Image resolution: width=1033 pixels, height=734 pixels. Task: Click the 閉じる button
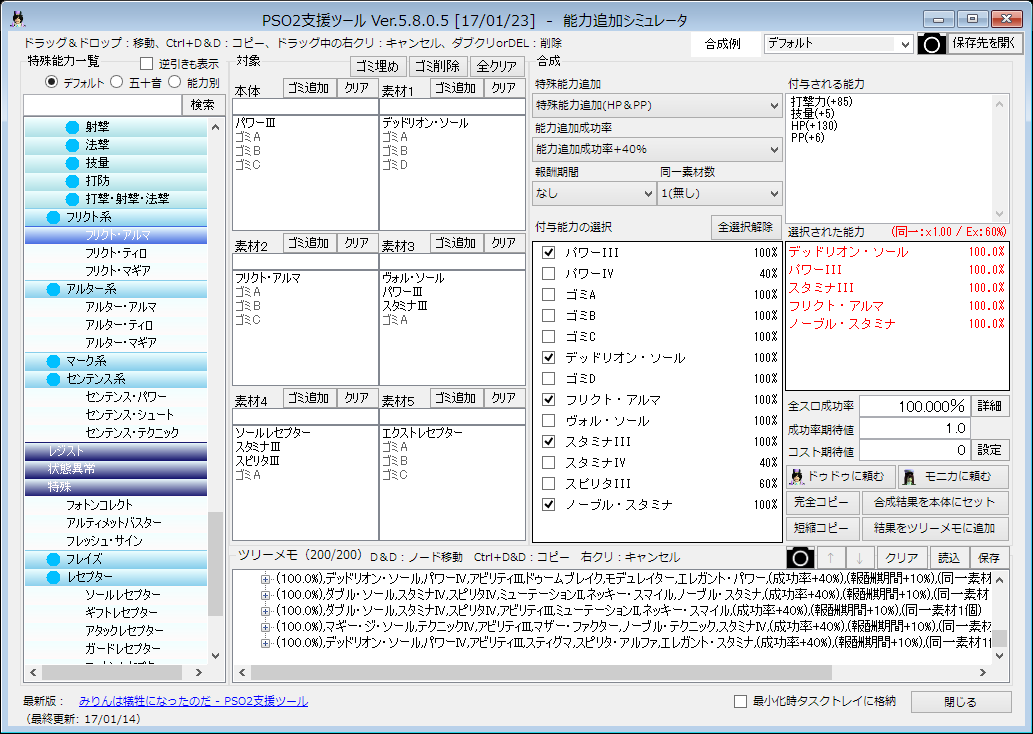[x=961, y=702]
